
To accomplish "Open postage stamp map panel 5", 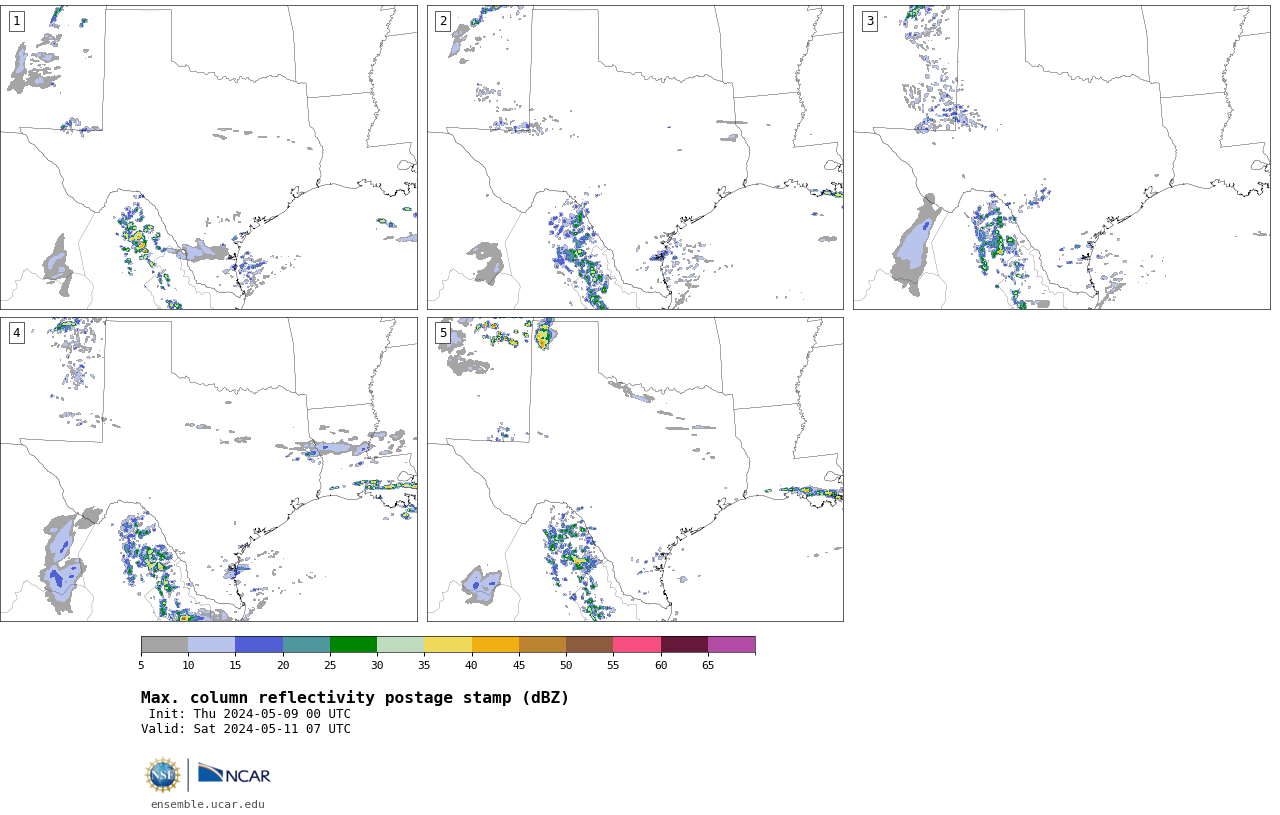I will pos(635,469).
